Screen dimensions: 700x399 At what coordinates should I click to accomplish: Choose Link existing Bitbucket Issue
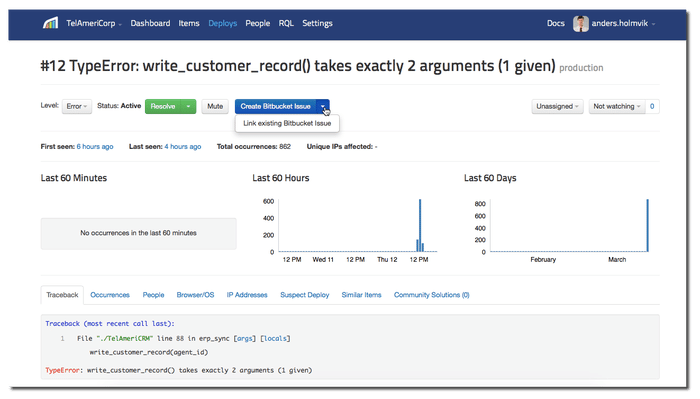[287, 123]
